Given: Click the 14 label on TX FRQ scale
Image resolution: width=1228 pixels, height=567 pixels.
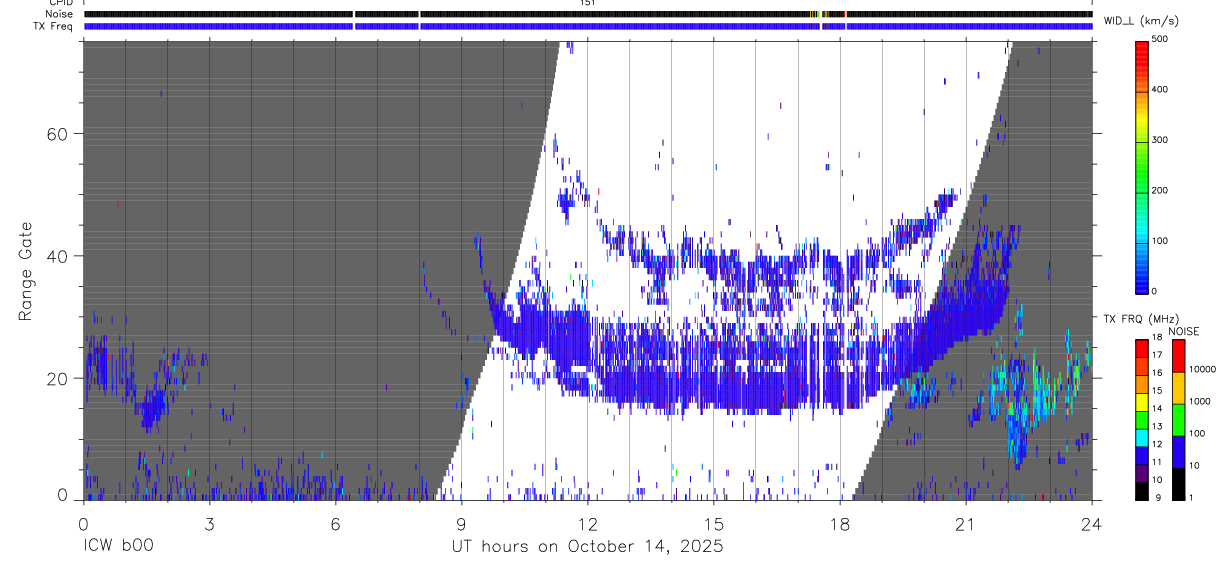Looking at the screenshot, I should (1158, 409).
